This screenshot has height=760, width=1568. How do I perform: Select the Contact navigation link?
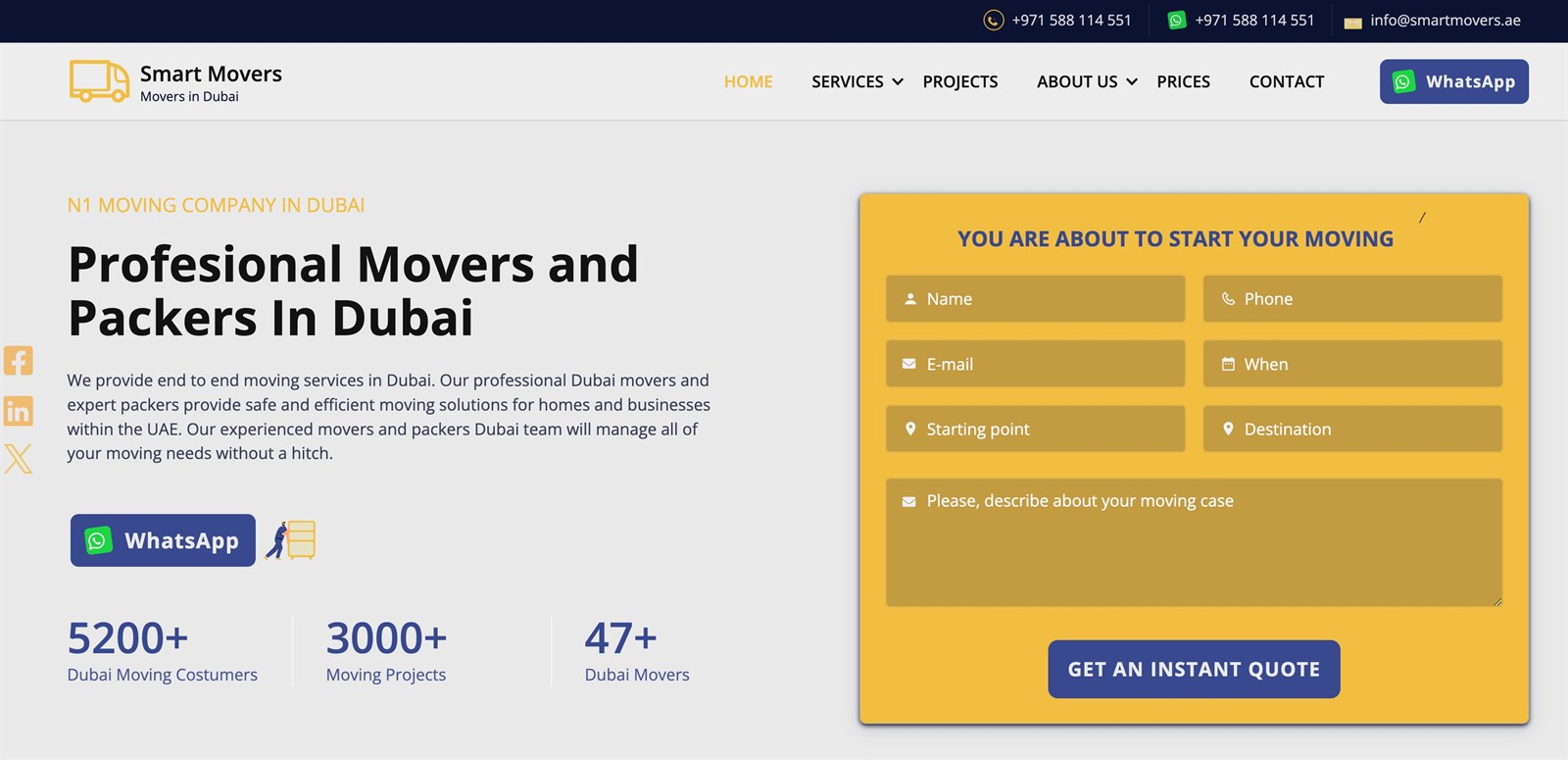(x=1286, y=81)
